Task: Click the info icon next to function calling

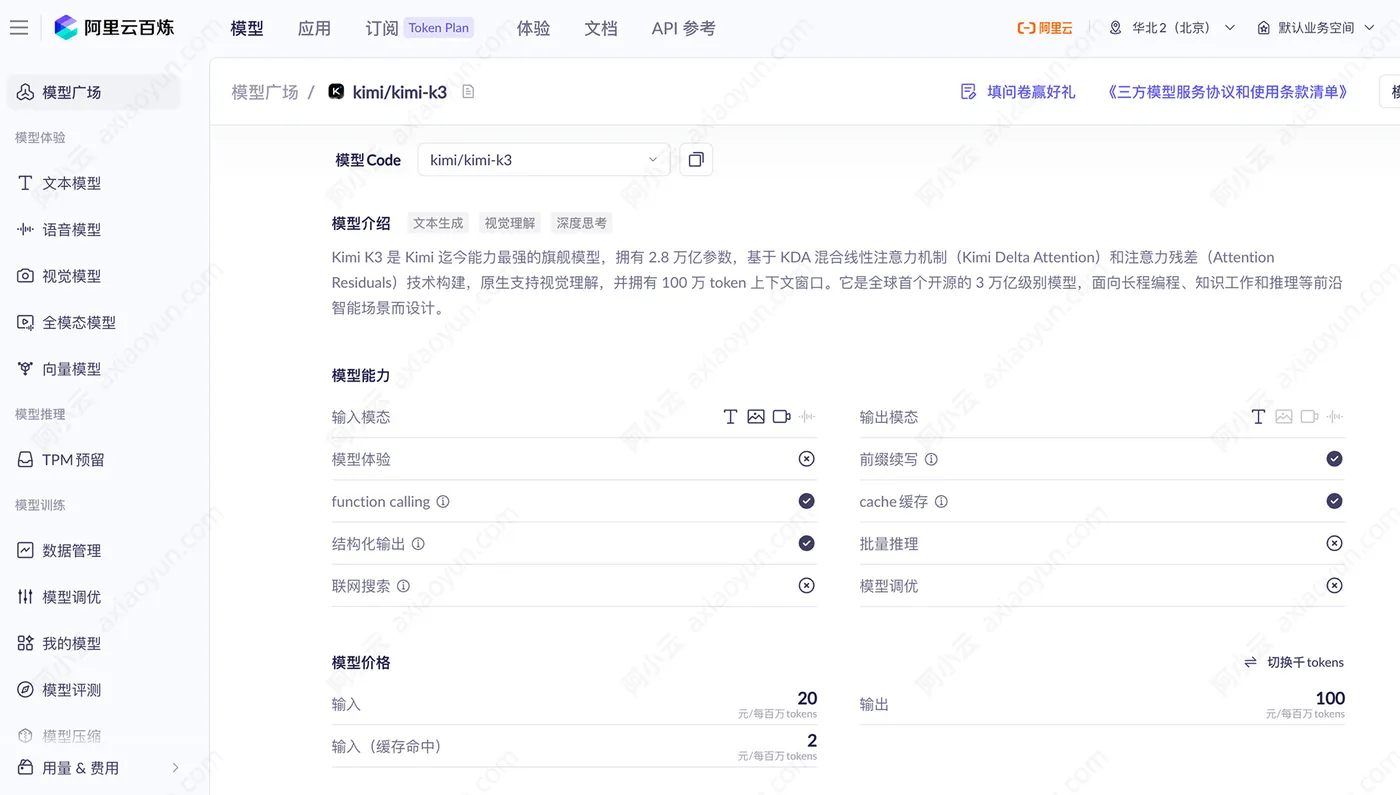Action: pyautogui.click(x=443, y=502)
